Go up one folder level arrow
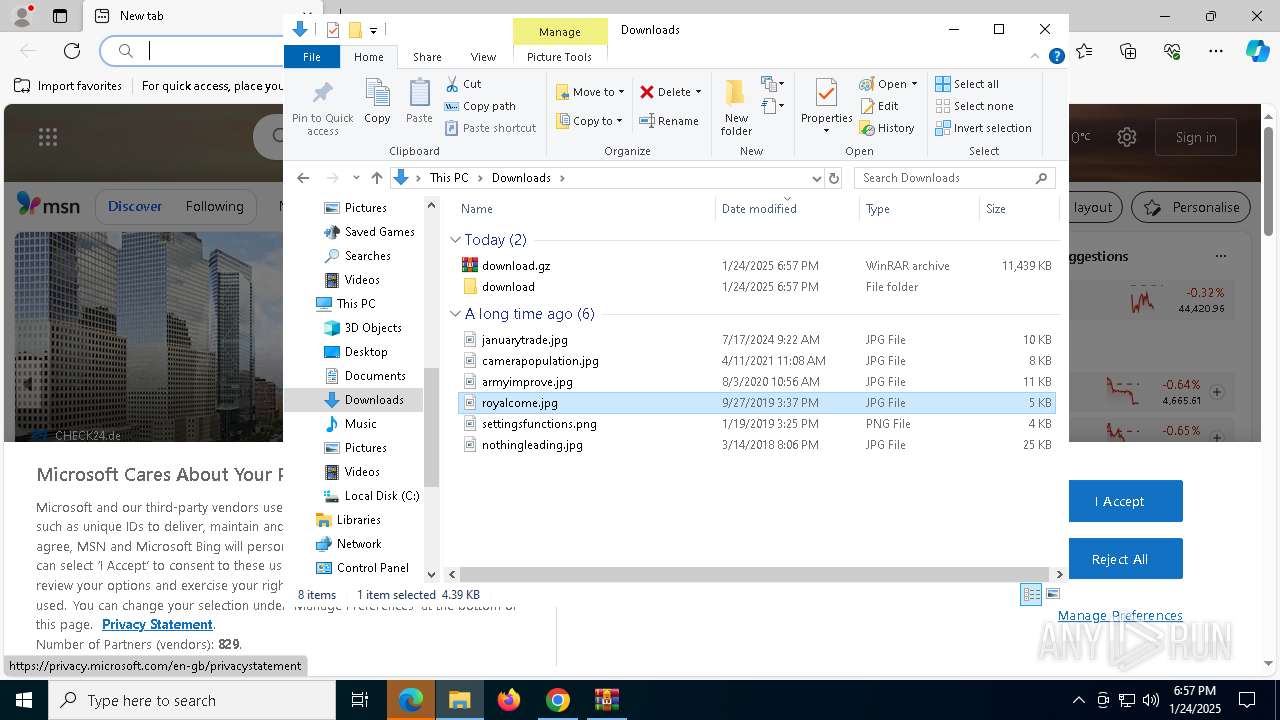The width and height of the screenshot is (1280, 720). click(376, 178)
